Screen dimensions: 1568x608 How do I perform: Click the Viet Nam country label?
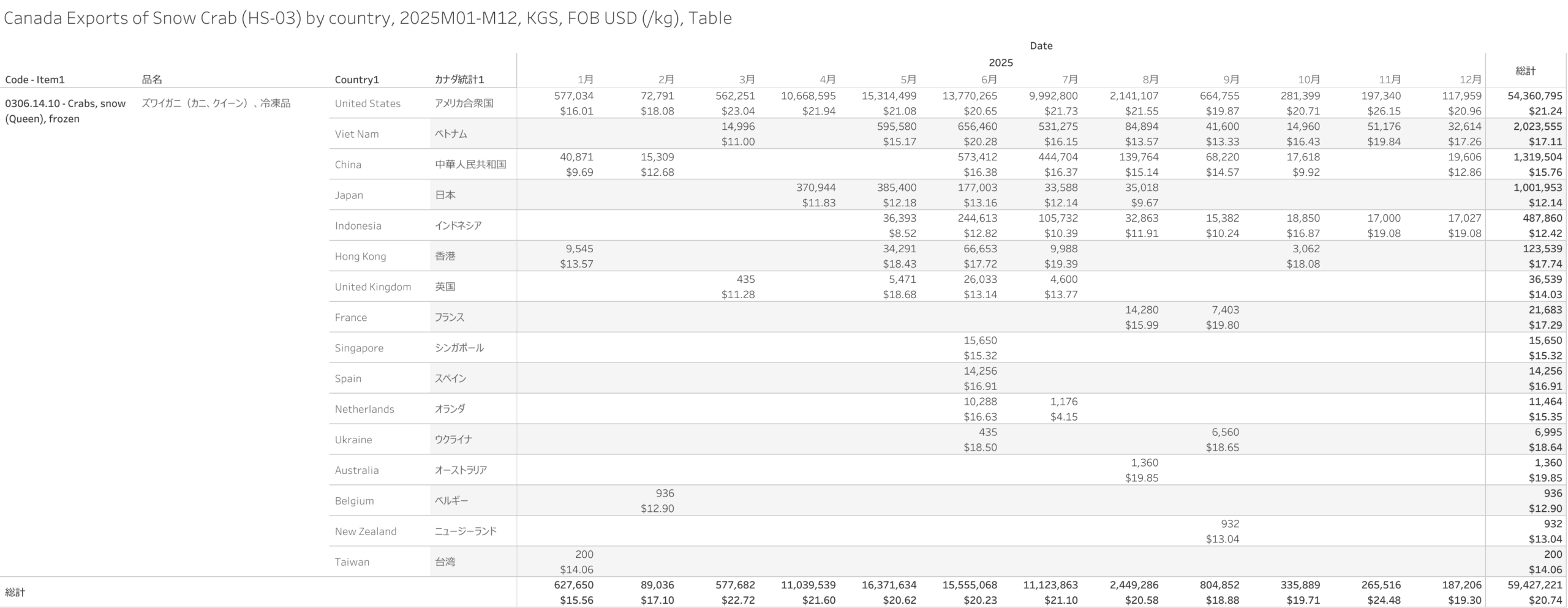point(356,134)
